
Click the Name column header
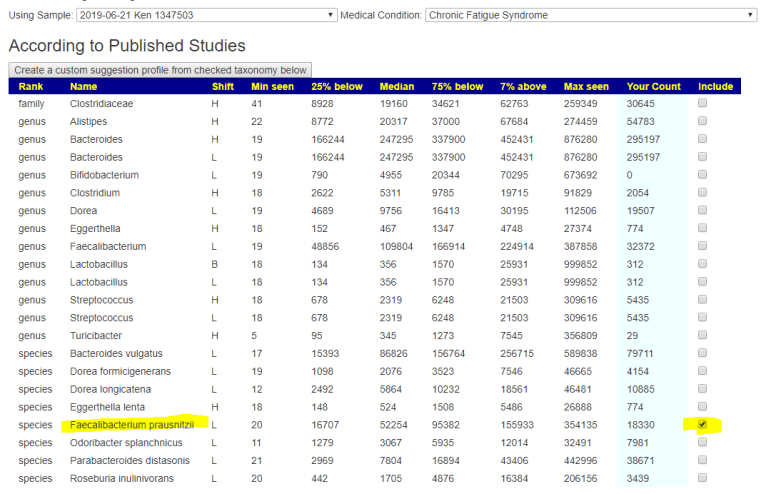point(84,87)
